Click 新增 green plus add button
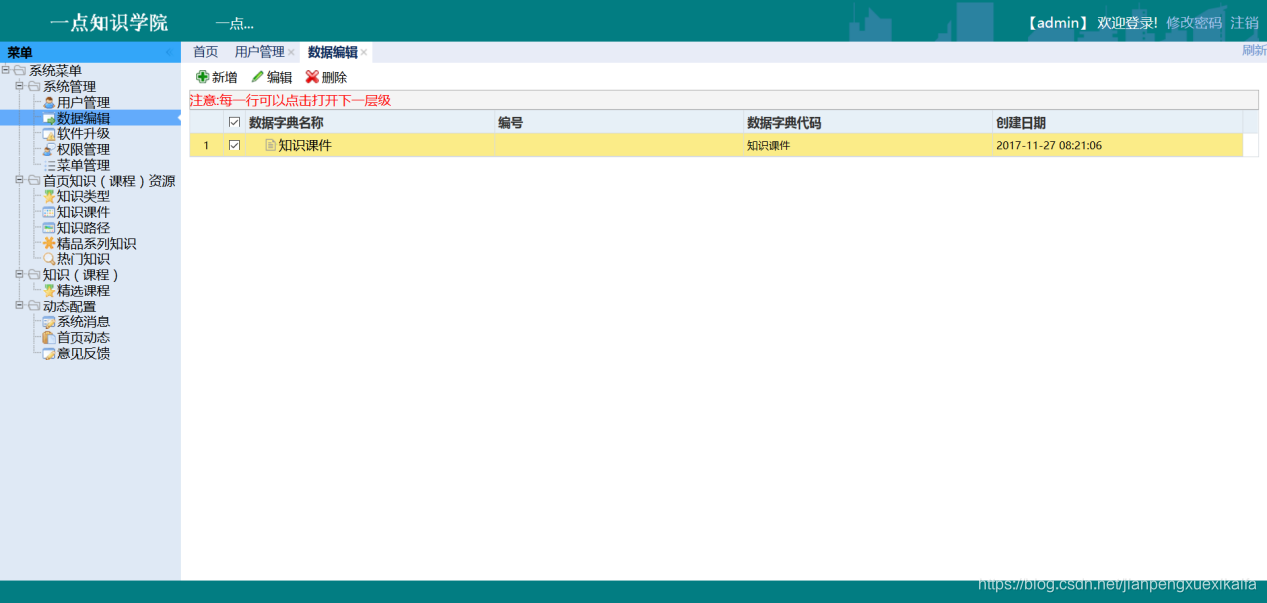Viewport: 1267px width, 603px height. 217,77
